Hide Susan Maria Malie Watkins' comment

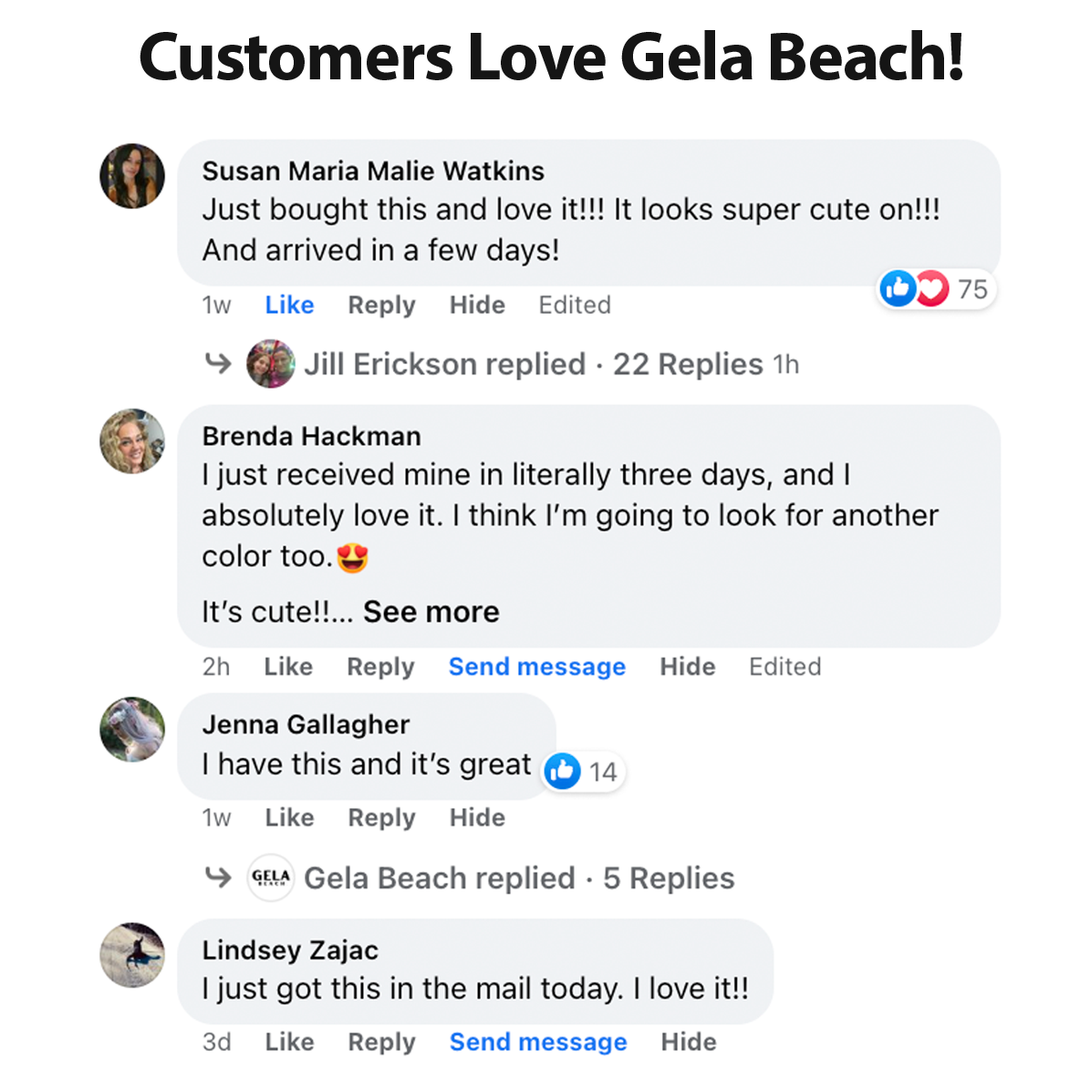[x=477, y=305]
